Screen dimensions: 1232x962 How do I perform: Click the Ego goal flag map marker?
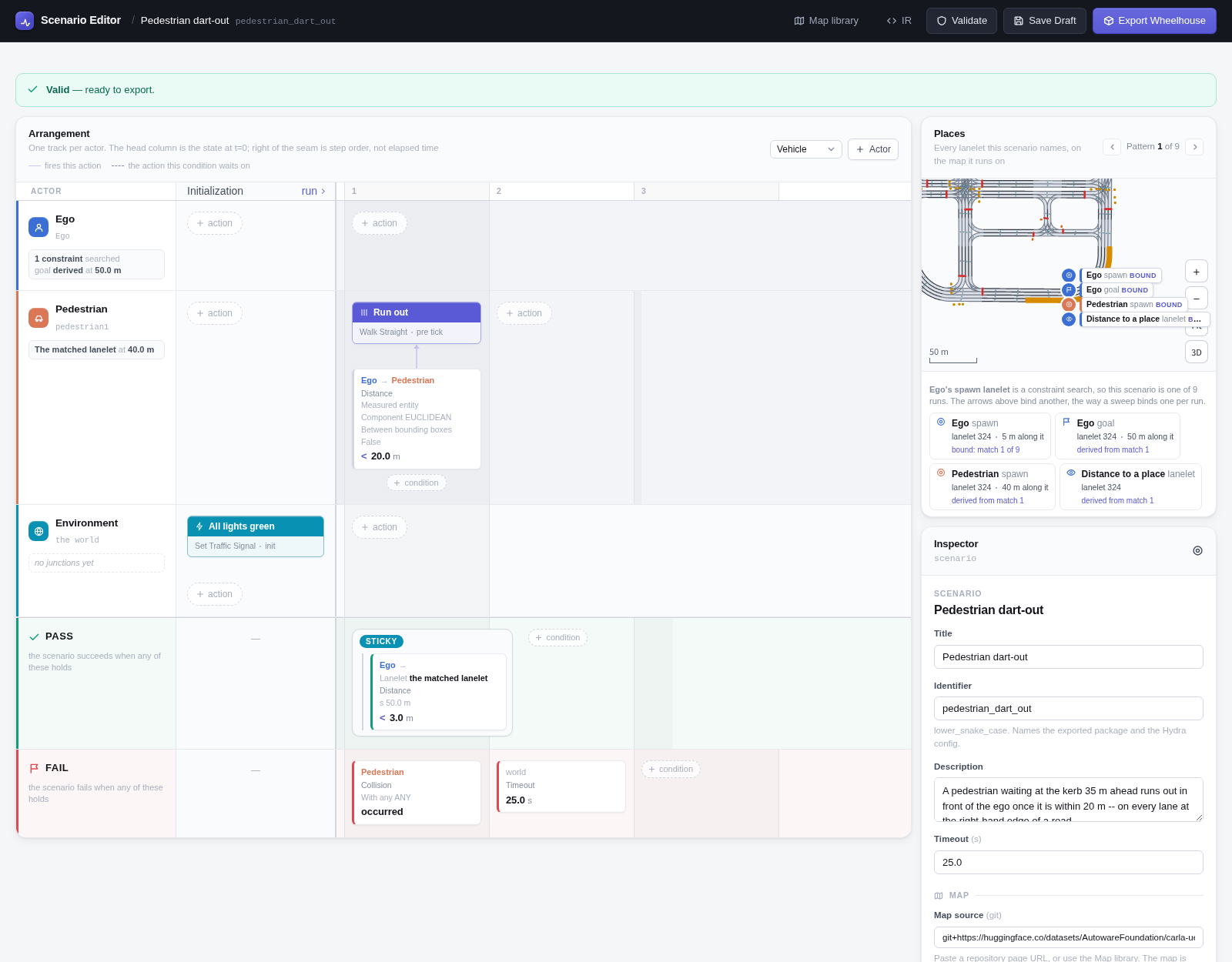[1069, 290]
